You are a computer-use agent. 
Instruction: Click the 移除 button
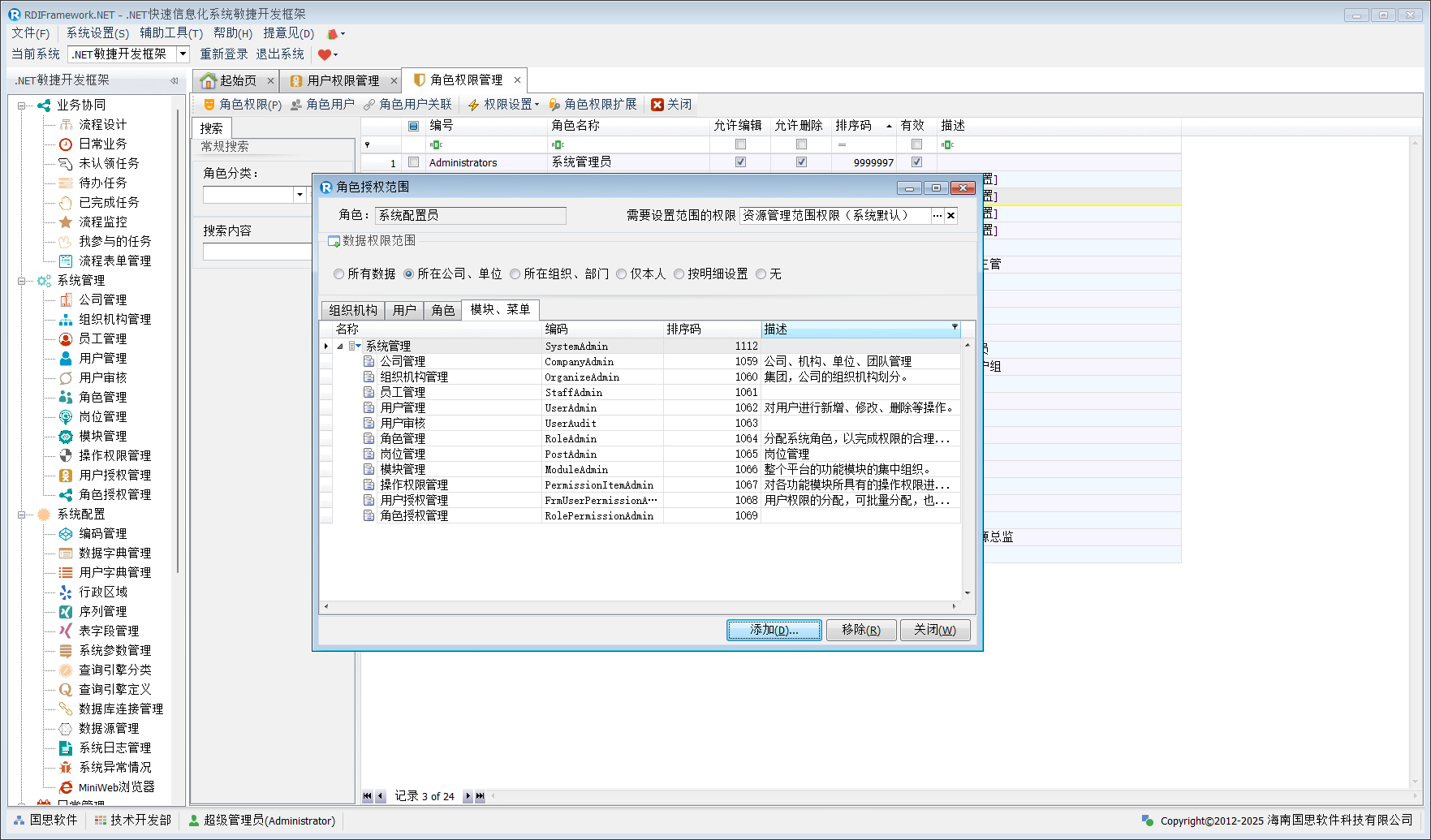pyautogui.click(x=860, y=630)
